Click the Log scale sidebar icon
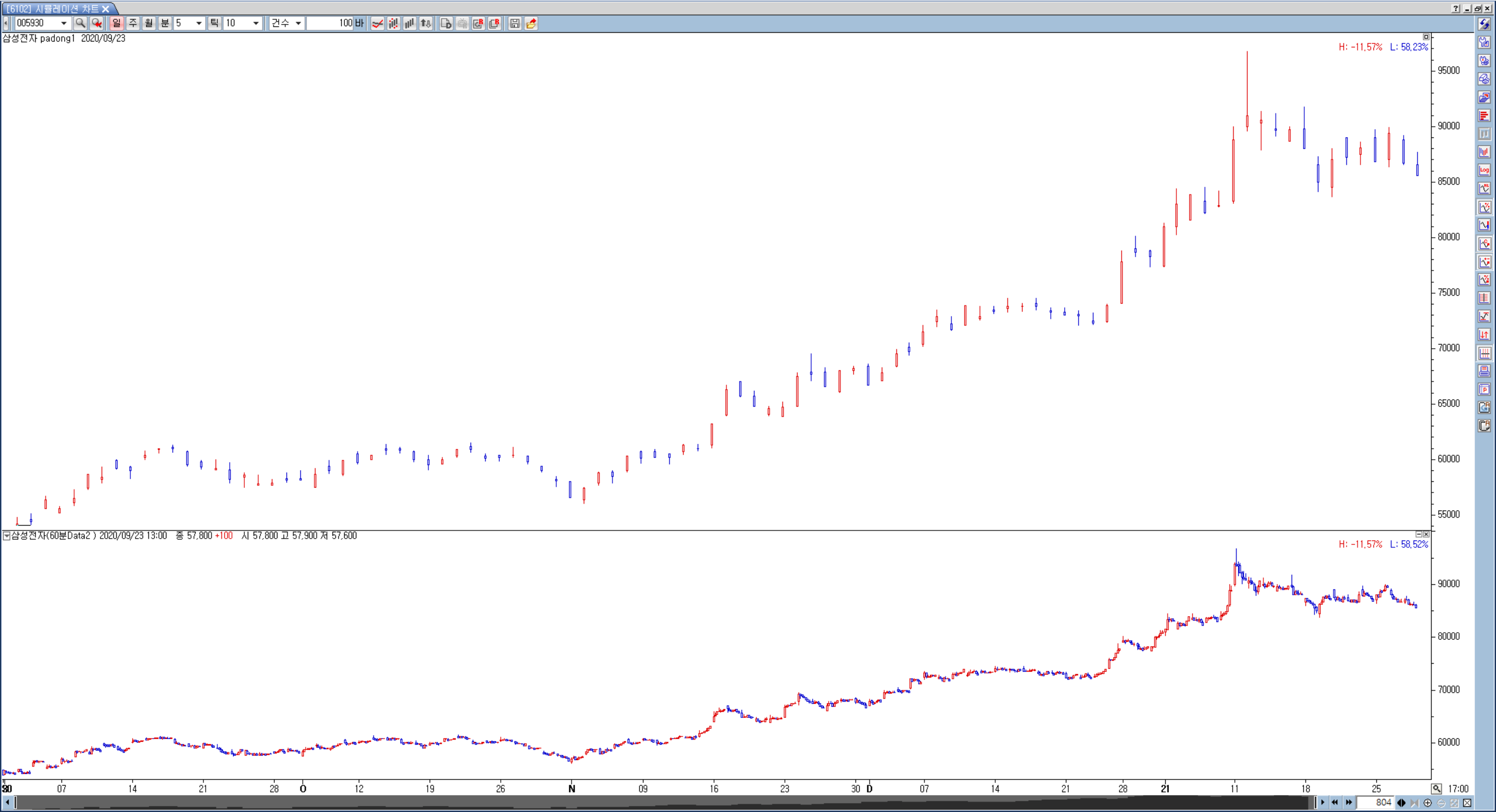1496x812 pixels. pyautogui.click(x=1484, y=170)
